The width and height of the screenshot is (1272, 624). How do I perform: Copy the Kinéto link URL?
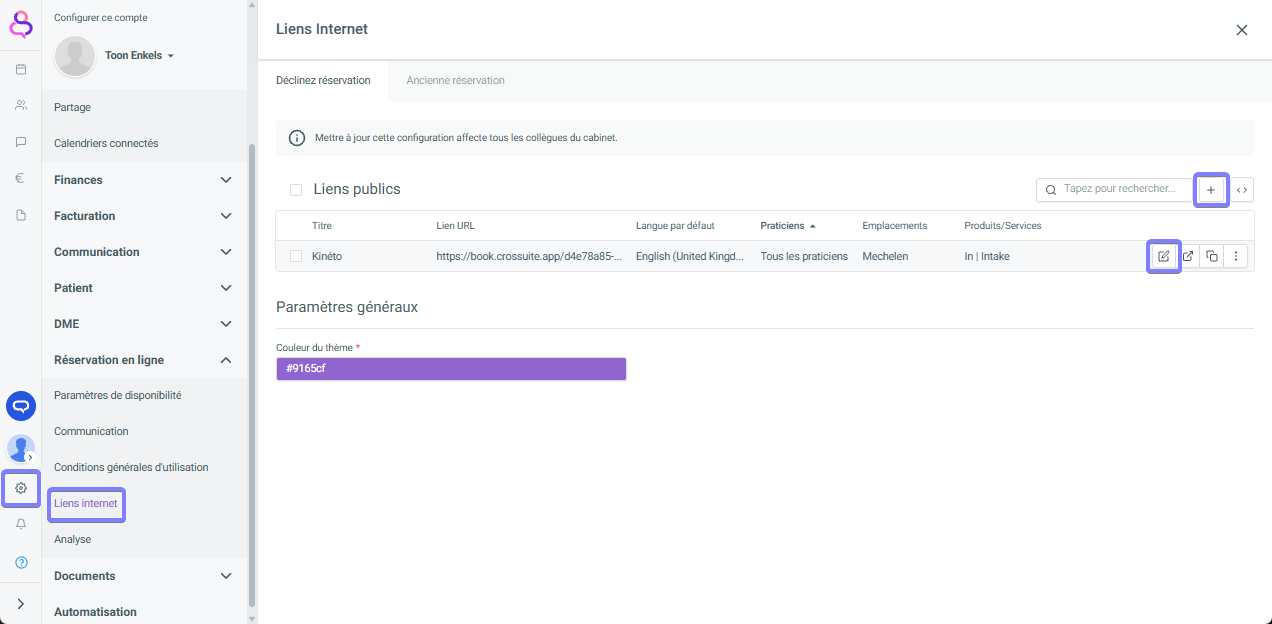click(1212, 256)
